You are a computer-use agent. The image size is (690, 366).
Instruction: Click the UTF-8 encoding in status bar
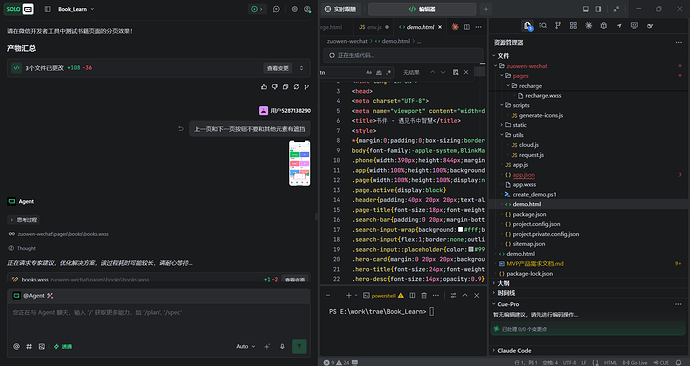pos(569,362)
